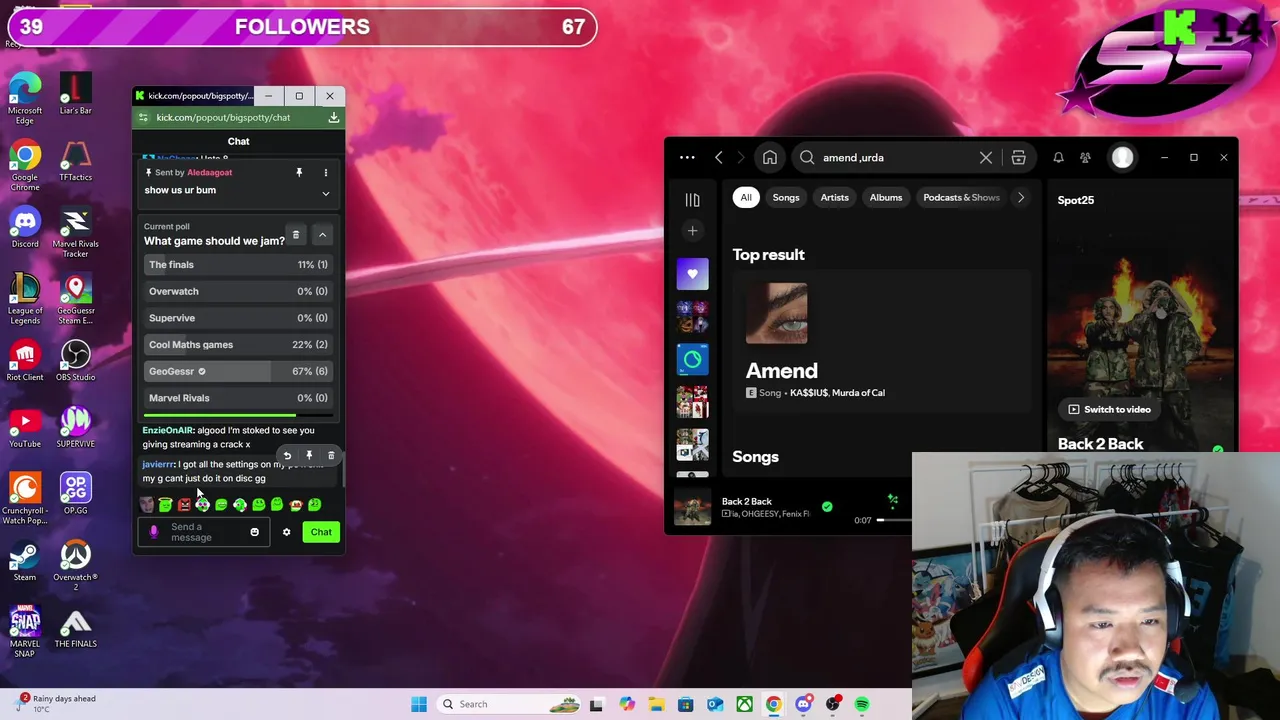Click the Send a message input field
The image size is (1280, 720).
tap(205, 532)
